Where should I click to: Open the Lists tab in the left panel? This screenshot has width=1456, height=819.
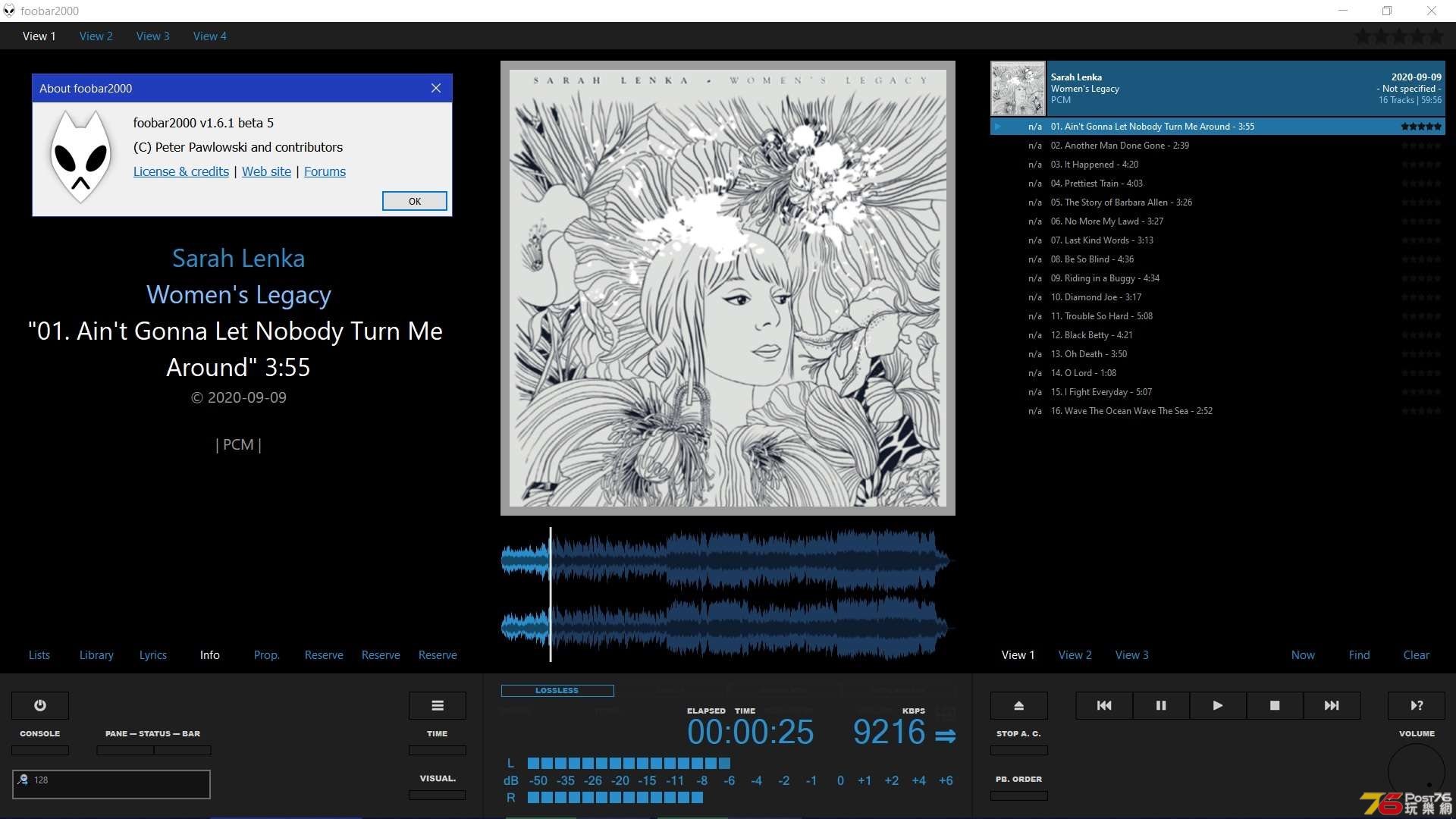pos(39,654)
